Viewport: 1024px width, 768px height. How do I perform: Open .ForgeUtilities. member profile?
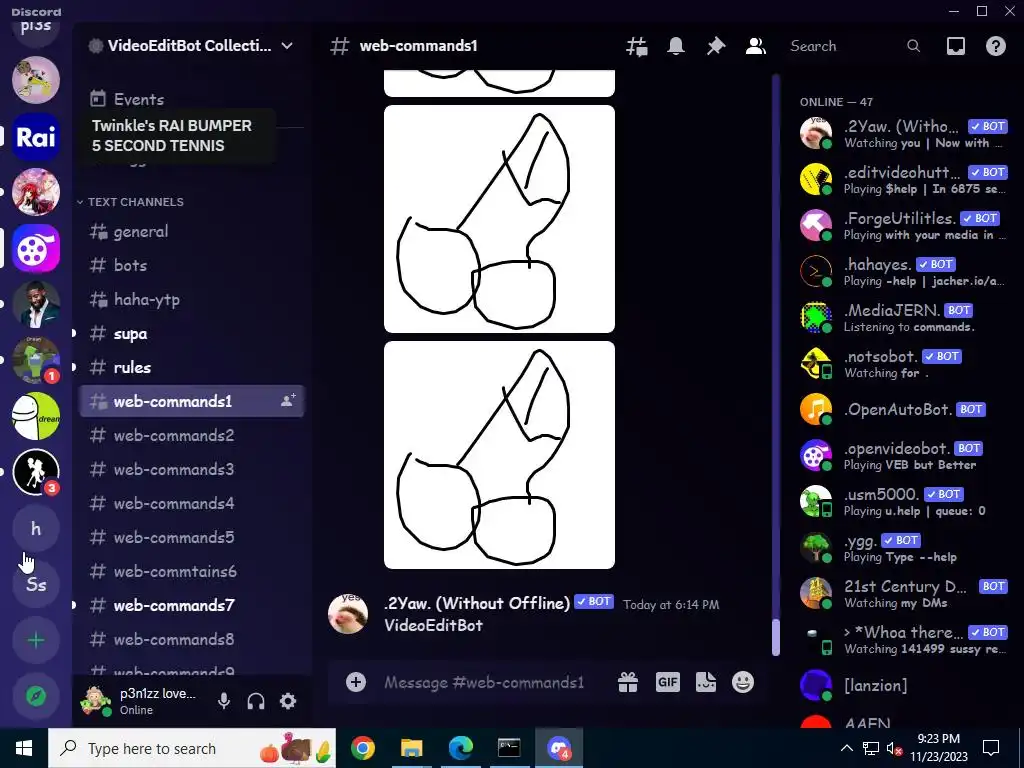(903, 225)
